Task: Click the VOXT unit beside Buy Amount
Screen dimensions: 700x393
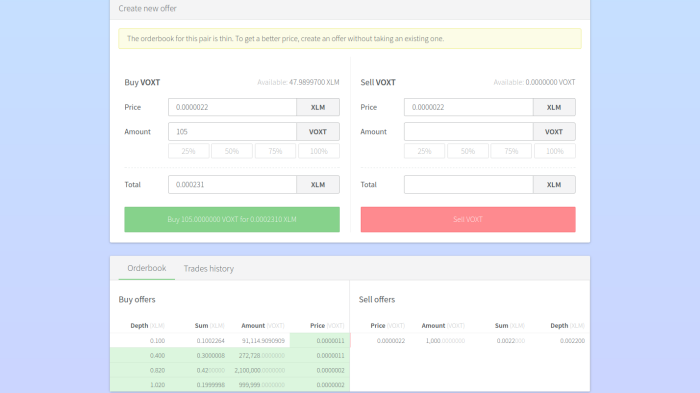Action: (x=318, y=132)
